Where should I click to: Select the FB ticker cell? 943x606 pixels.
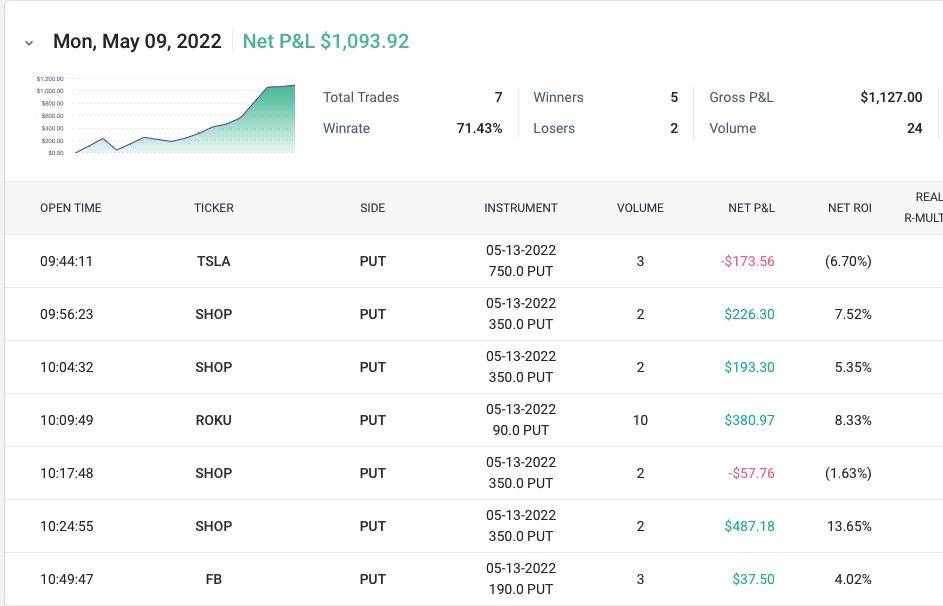[x=213, y=579]
